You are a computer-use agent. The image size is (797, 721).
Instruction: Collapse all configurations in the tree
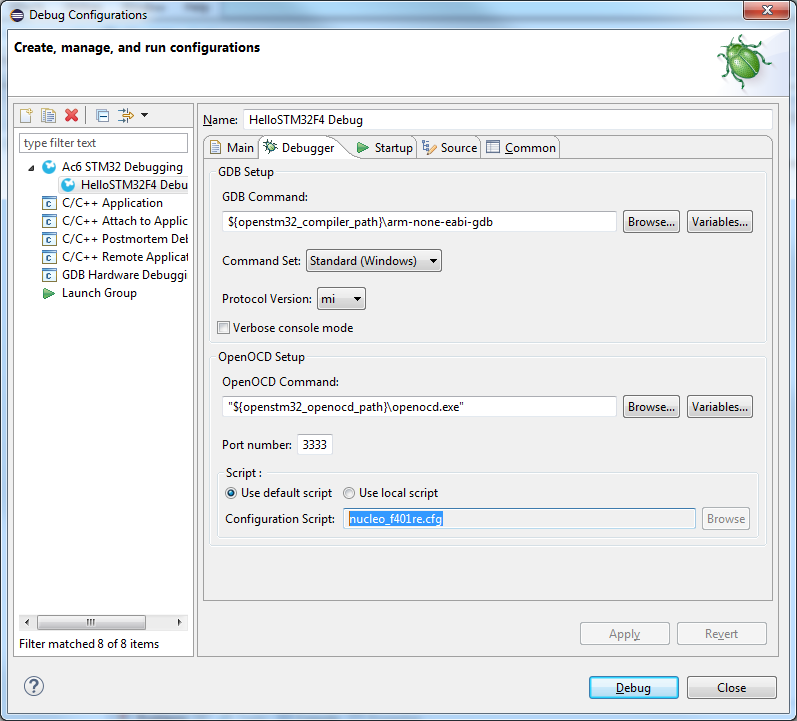coord(102,116)
